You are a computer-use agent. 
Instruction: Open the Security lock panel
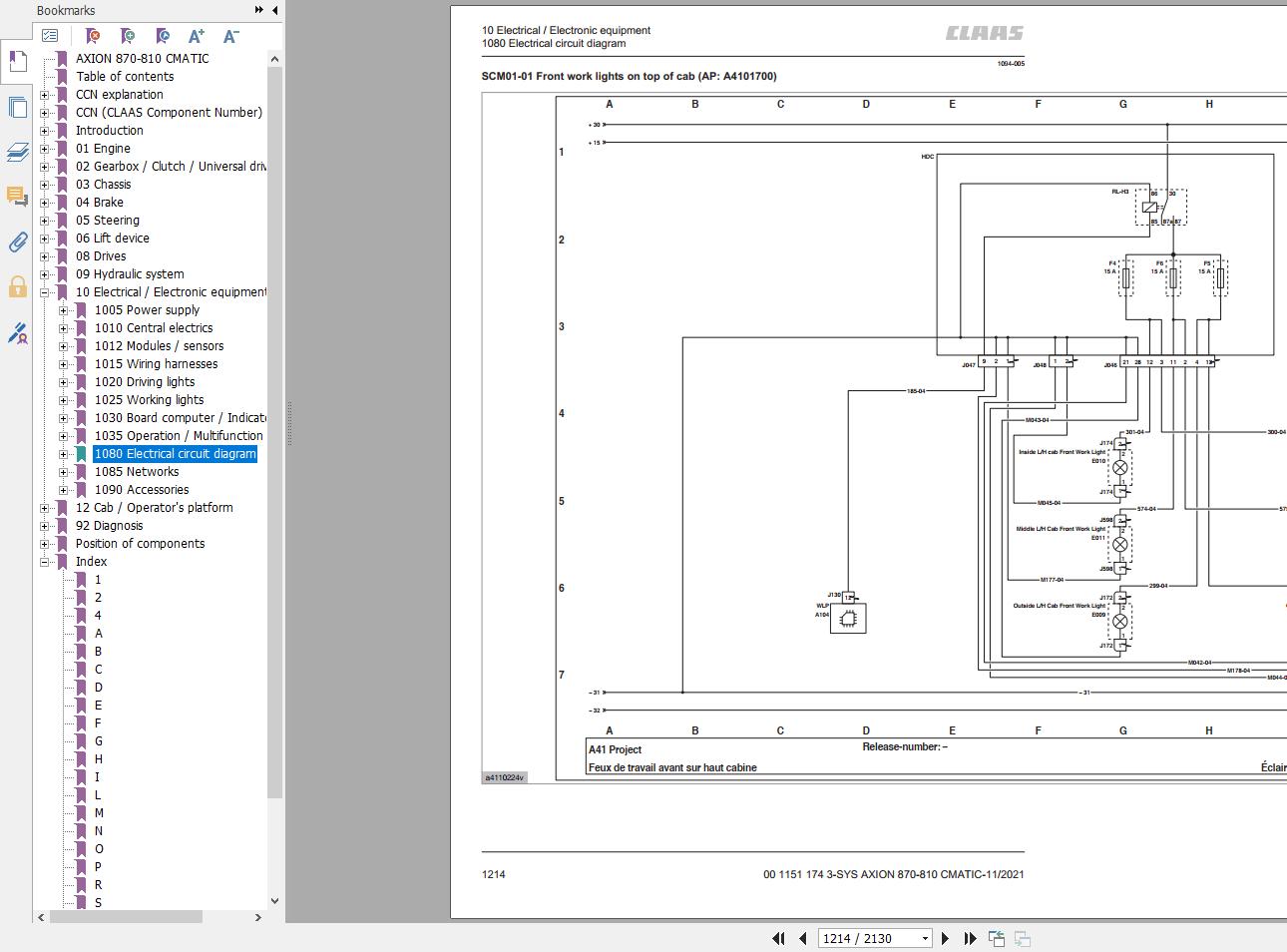17,287
